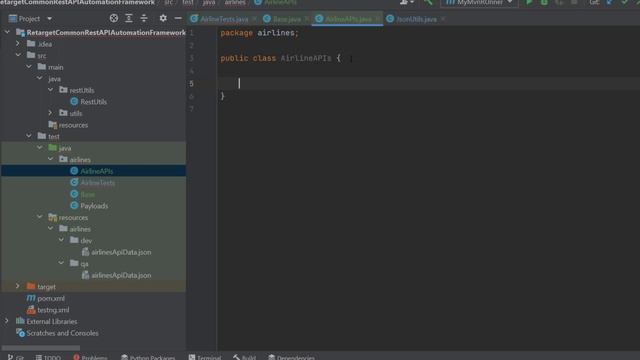Select testng.xml file

click(x=53, y=310)
